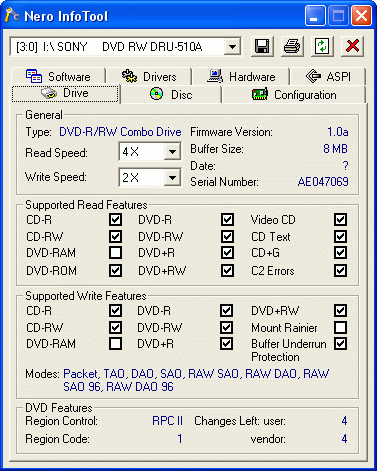This screenshot has height=471, width=377.
Task: Open the Disc tab
Action: [x=171, y=95]
